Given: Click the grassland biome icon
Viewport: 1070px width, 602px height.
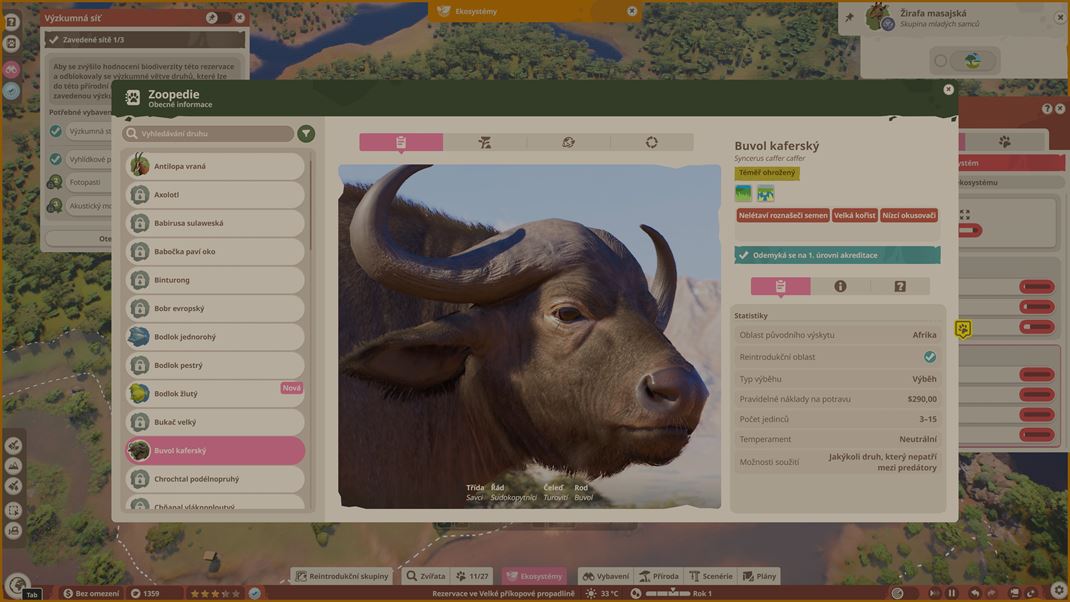Looking at the screenshot, I should point(743,194).
